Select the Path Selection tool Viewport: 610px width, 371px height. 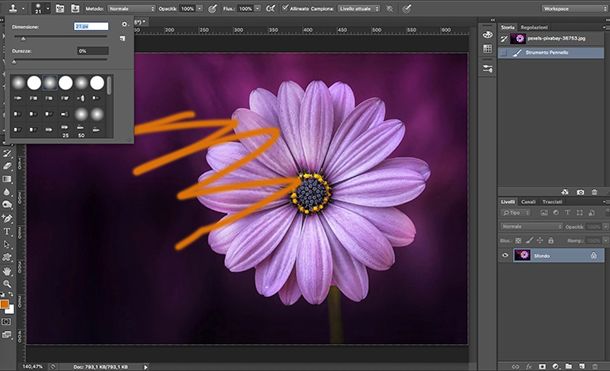tap(7, 245)
